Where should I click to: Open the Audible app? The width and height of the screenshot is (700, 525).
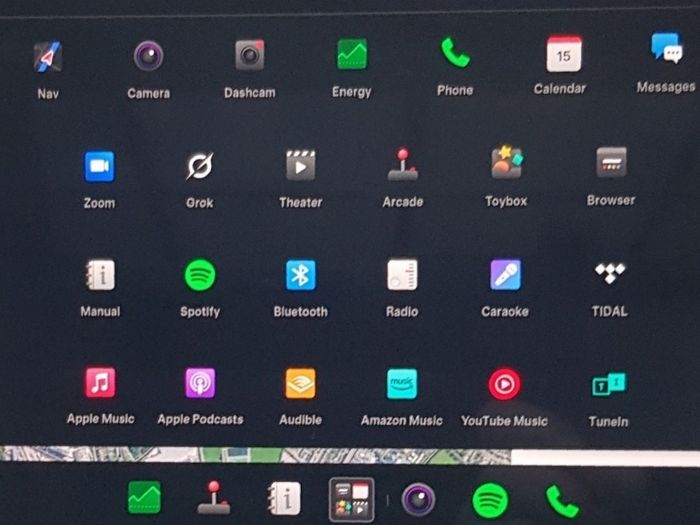300,383
